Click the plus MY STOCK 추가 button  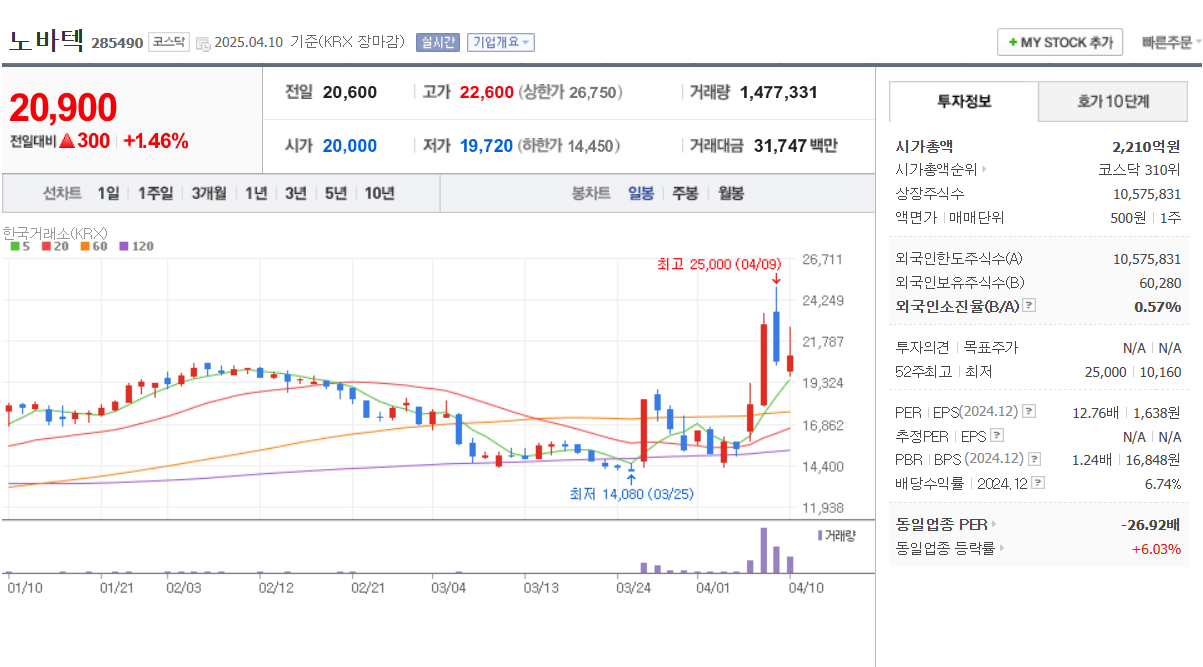tap(1060, 43)
